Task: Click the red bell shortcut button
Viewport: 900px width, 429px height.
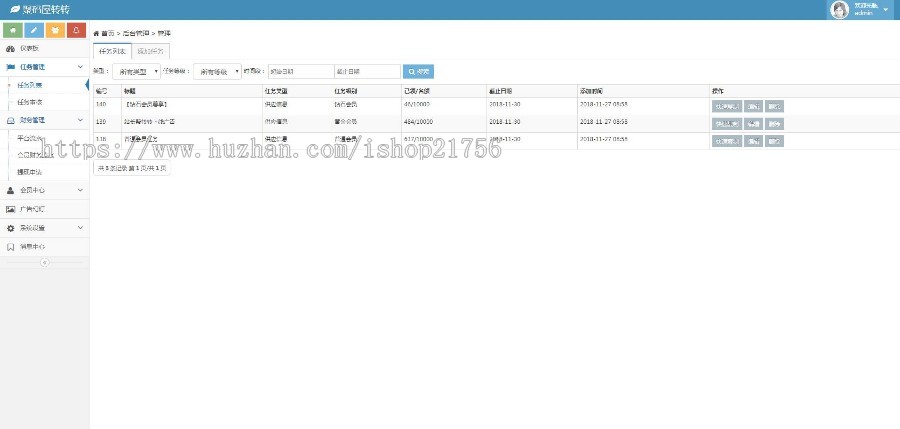Action: pos(76,30)
